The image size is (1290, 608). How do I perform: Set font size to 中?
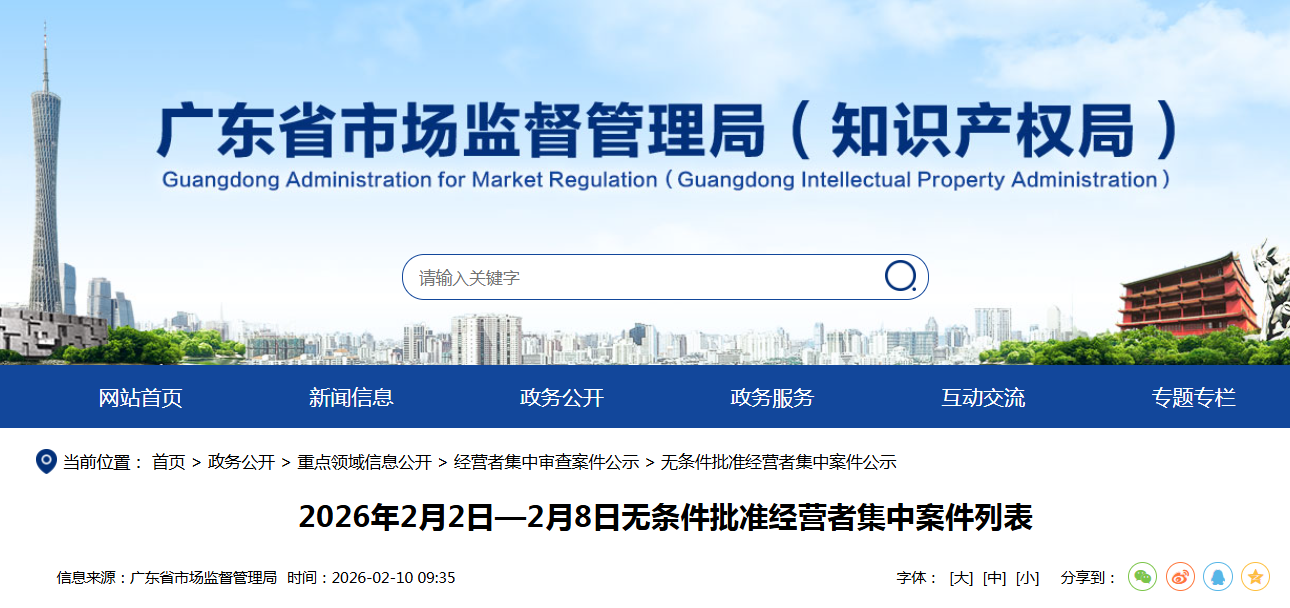click(995, 578)
